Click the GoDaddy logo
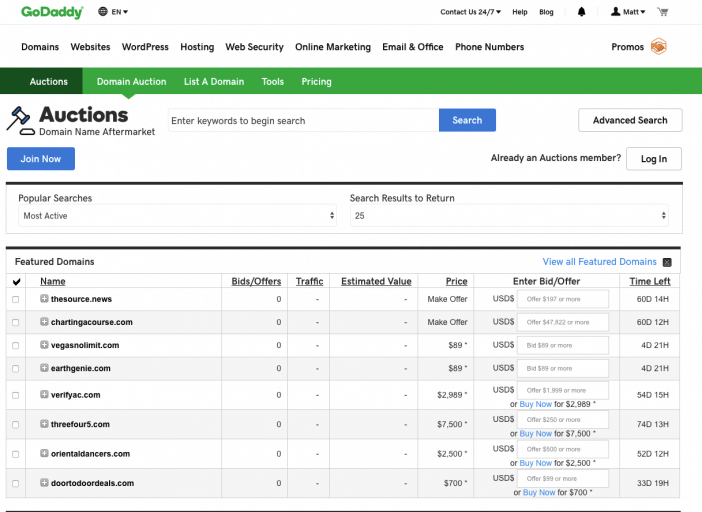Viewport: 702px width, 512px height. [52, 12]
